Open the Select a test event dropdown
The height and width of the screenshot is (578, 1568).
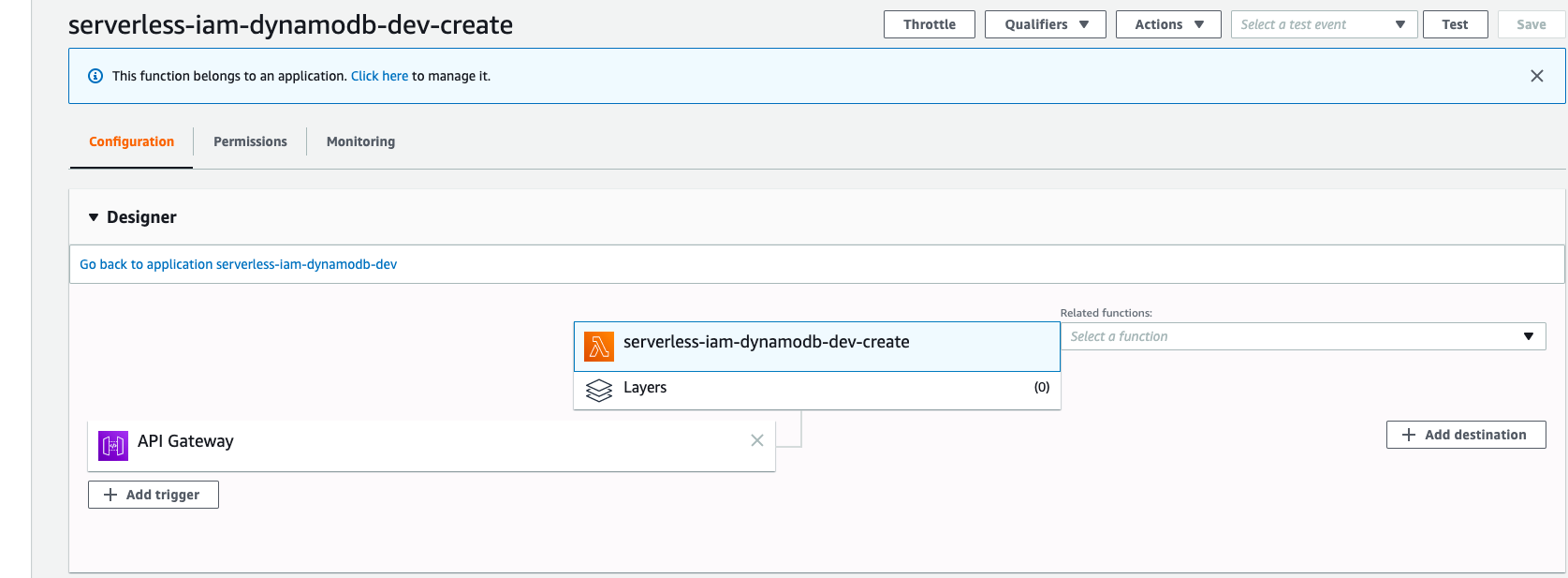(x=1325, y=24)
